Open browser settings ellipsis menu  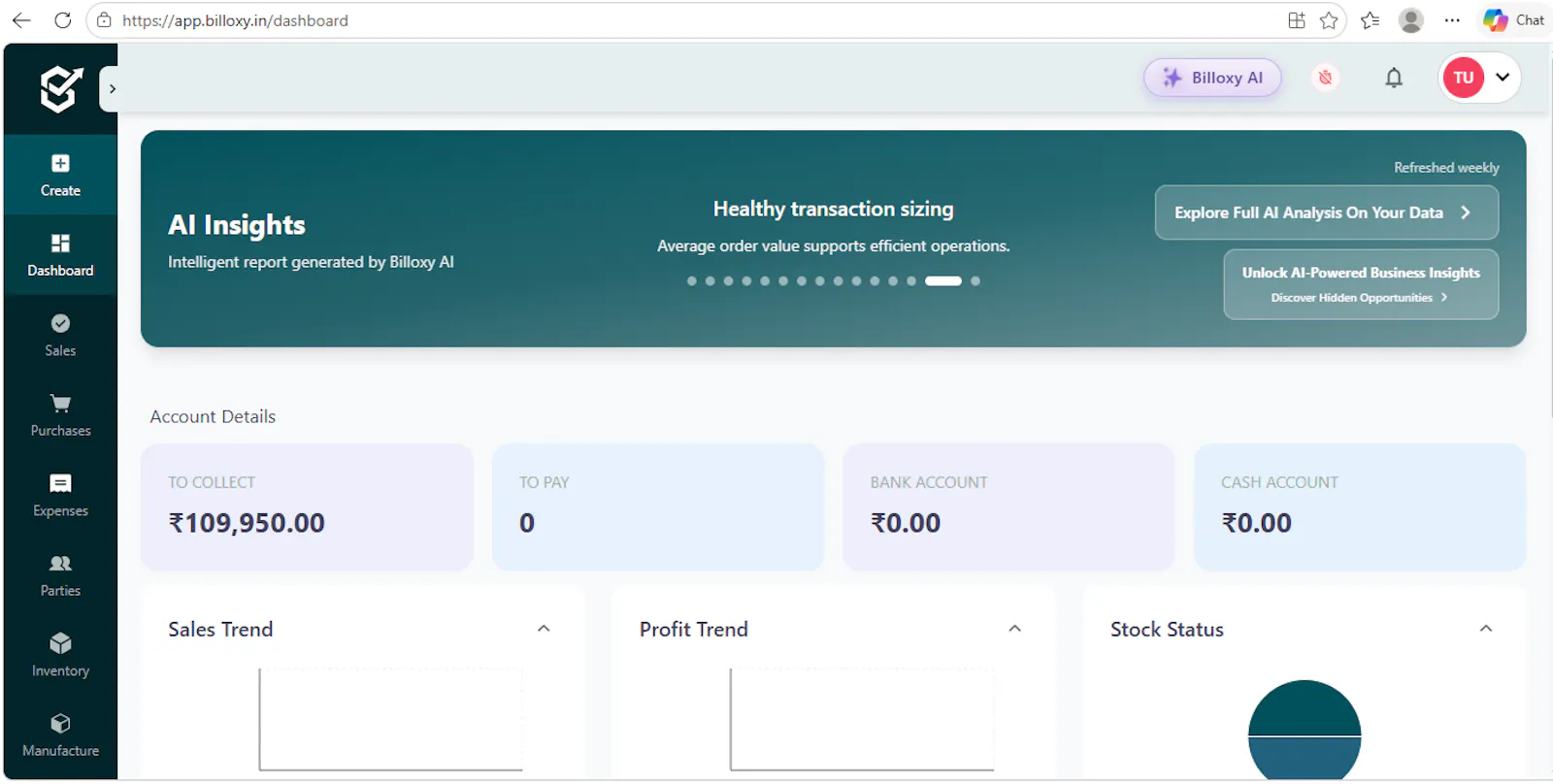click(1452, 20)
